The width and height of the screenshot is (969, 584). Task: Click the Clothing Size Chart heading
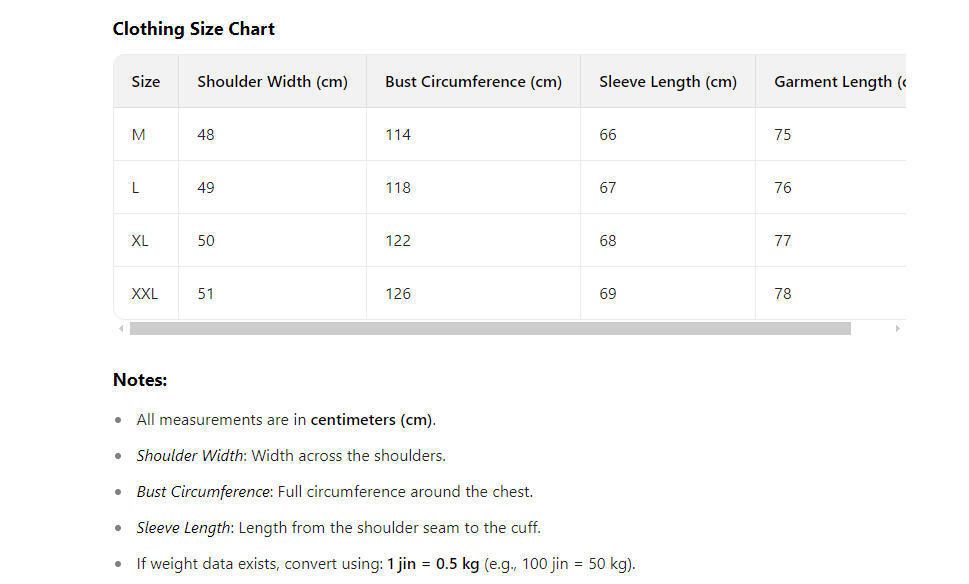pos(194,29)
